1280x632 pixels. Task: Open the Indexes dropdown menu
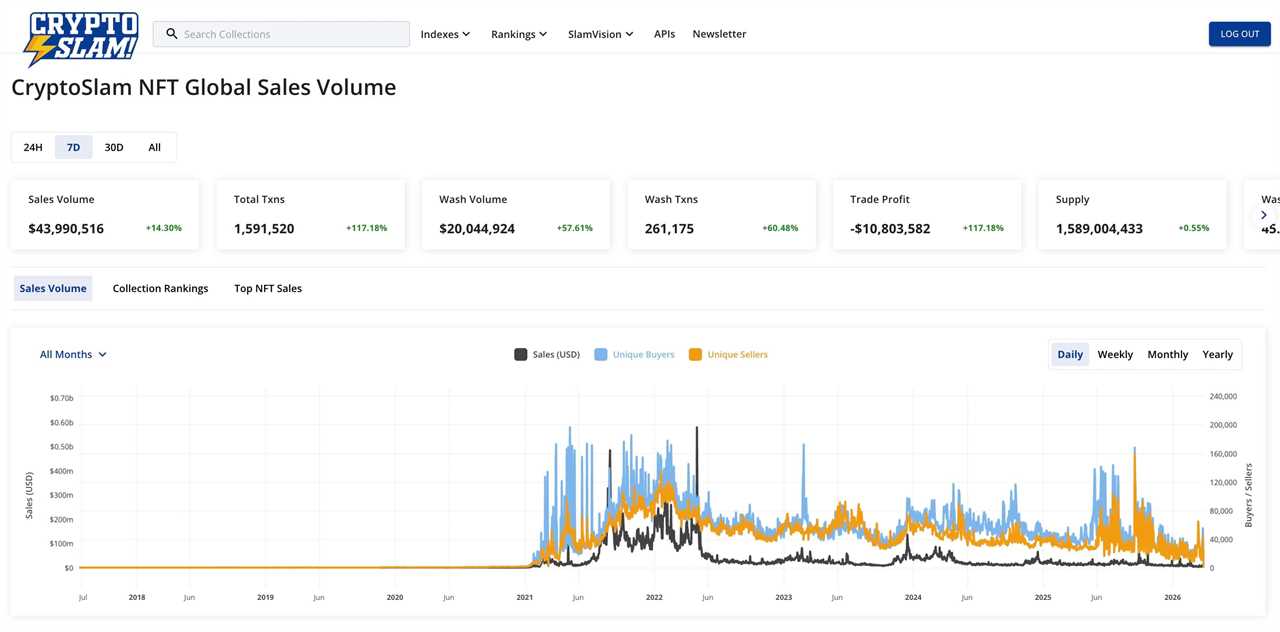point(445,34)
